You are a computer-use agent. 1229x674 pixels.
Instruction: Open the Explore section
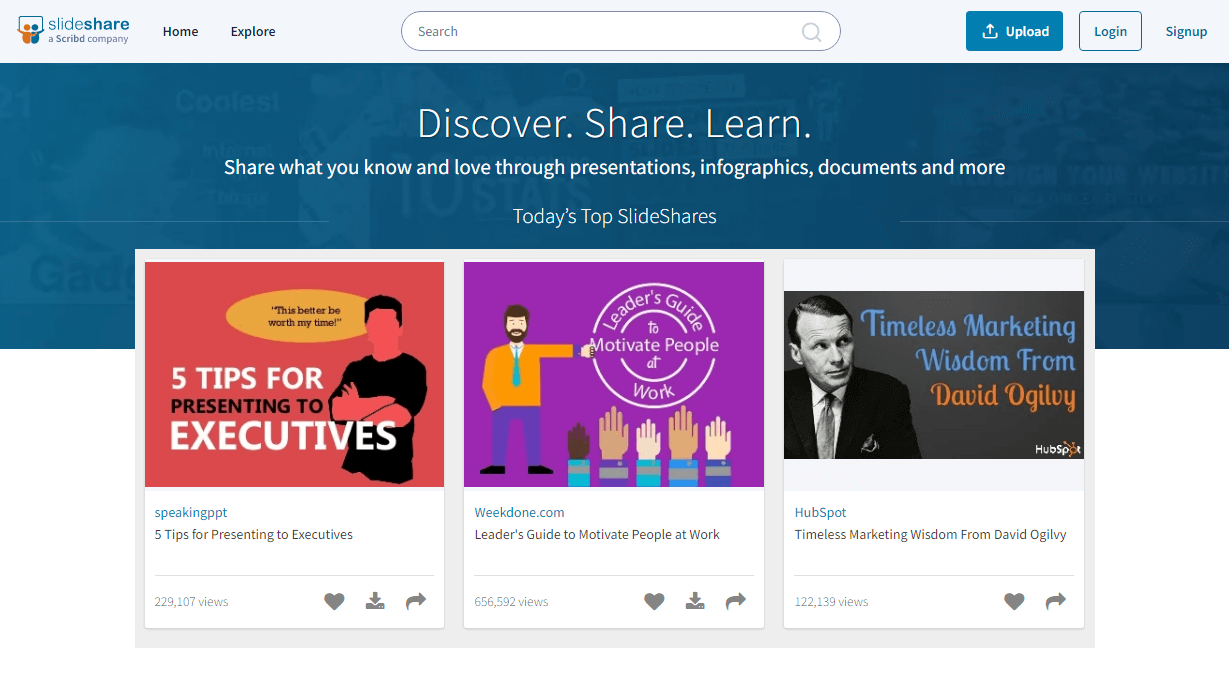pos(252,31)
